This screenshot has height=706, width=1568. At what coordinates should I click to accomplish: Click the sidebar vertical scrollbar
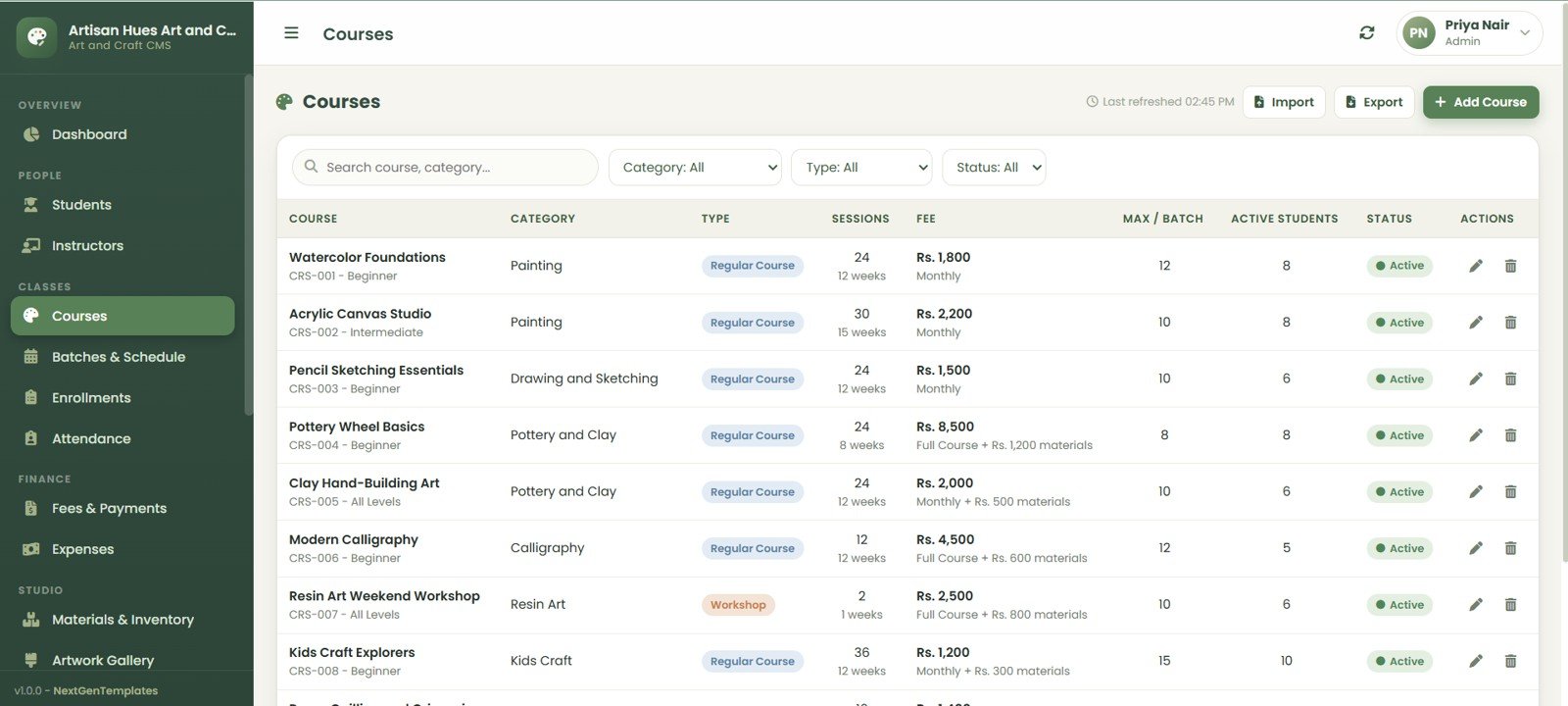click(248, 245)
